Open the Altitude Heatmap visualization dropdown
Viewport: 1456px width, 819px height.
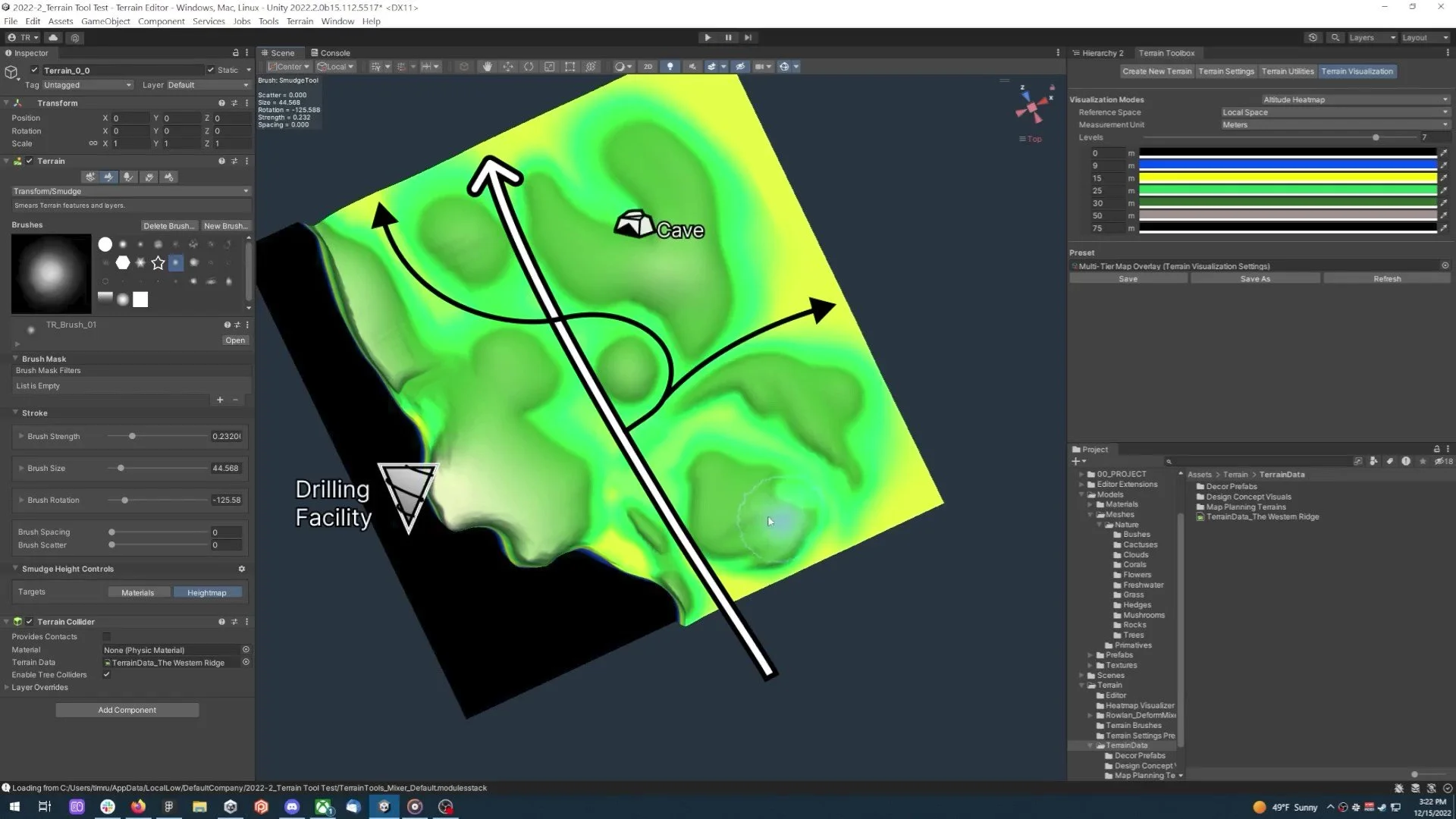1354,99
